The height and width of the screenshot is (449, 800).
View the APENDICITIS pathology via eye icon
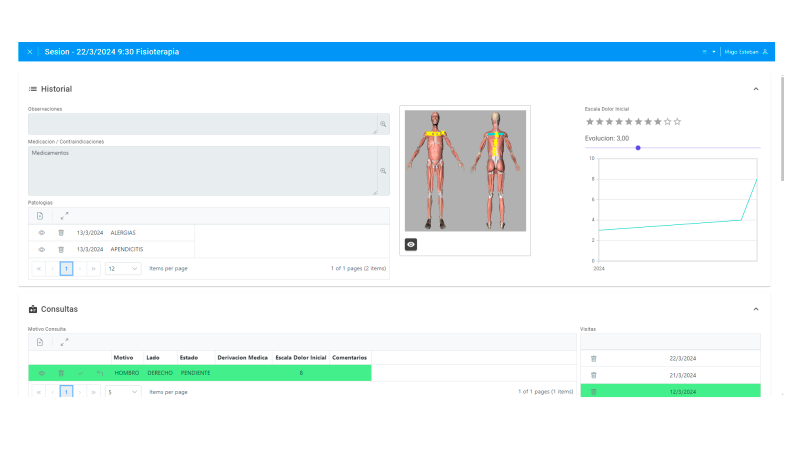(x=42, y=249)
